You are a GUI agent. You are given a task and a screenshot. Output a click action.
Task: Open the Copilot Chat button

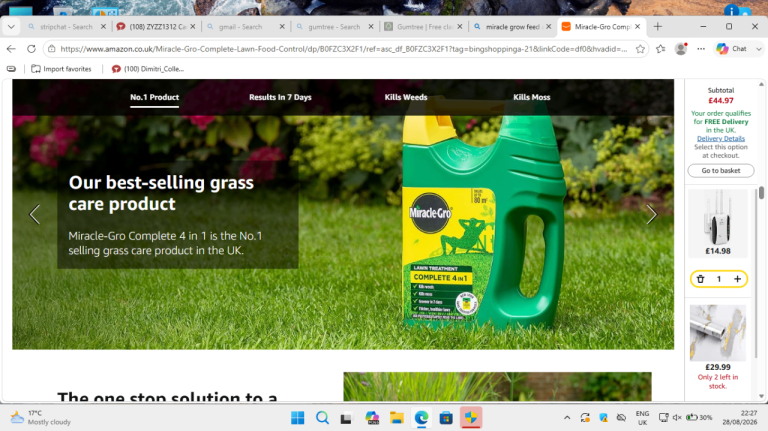[x=732, y=49]
